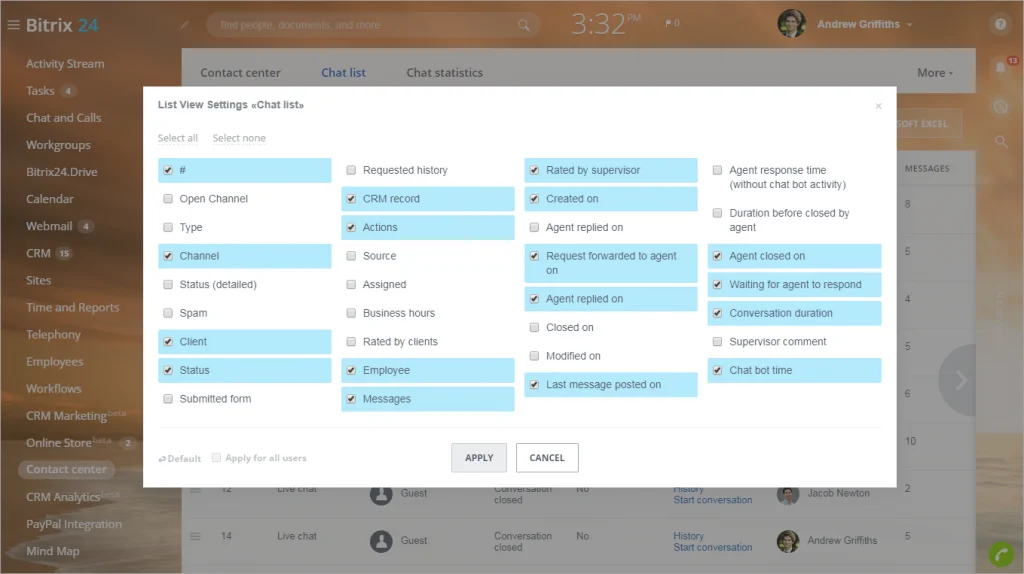Viewport: 1024px width, 574px height.
Task: Close the List View Settings dialog
Action: 878,106
